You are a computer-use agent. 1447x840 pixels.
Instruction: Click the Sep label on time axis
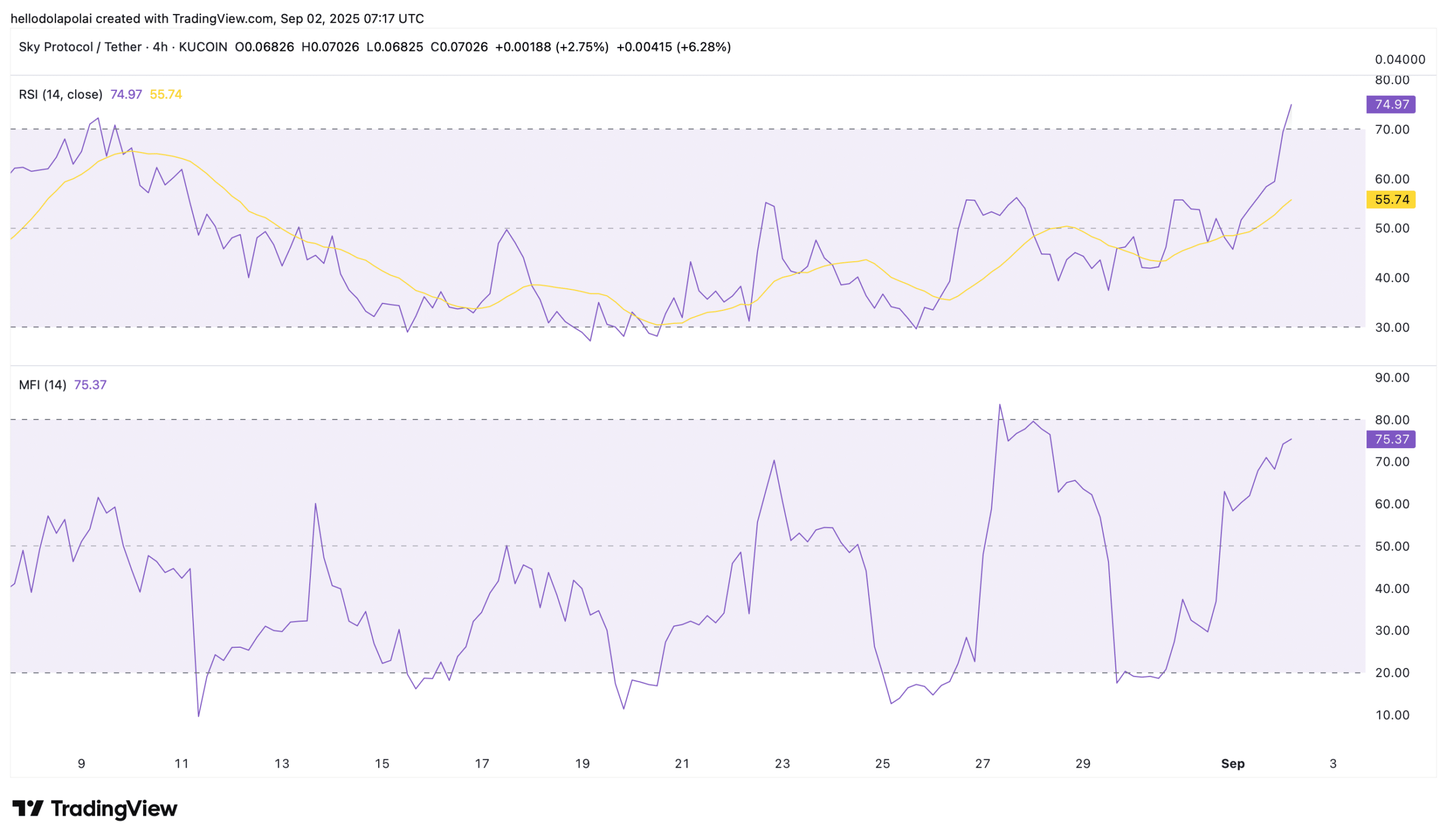[1232, 764]
